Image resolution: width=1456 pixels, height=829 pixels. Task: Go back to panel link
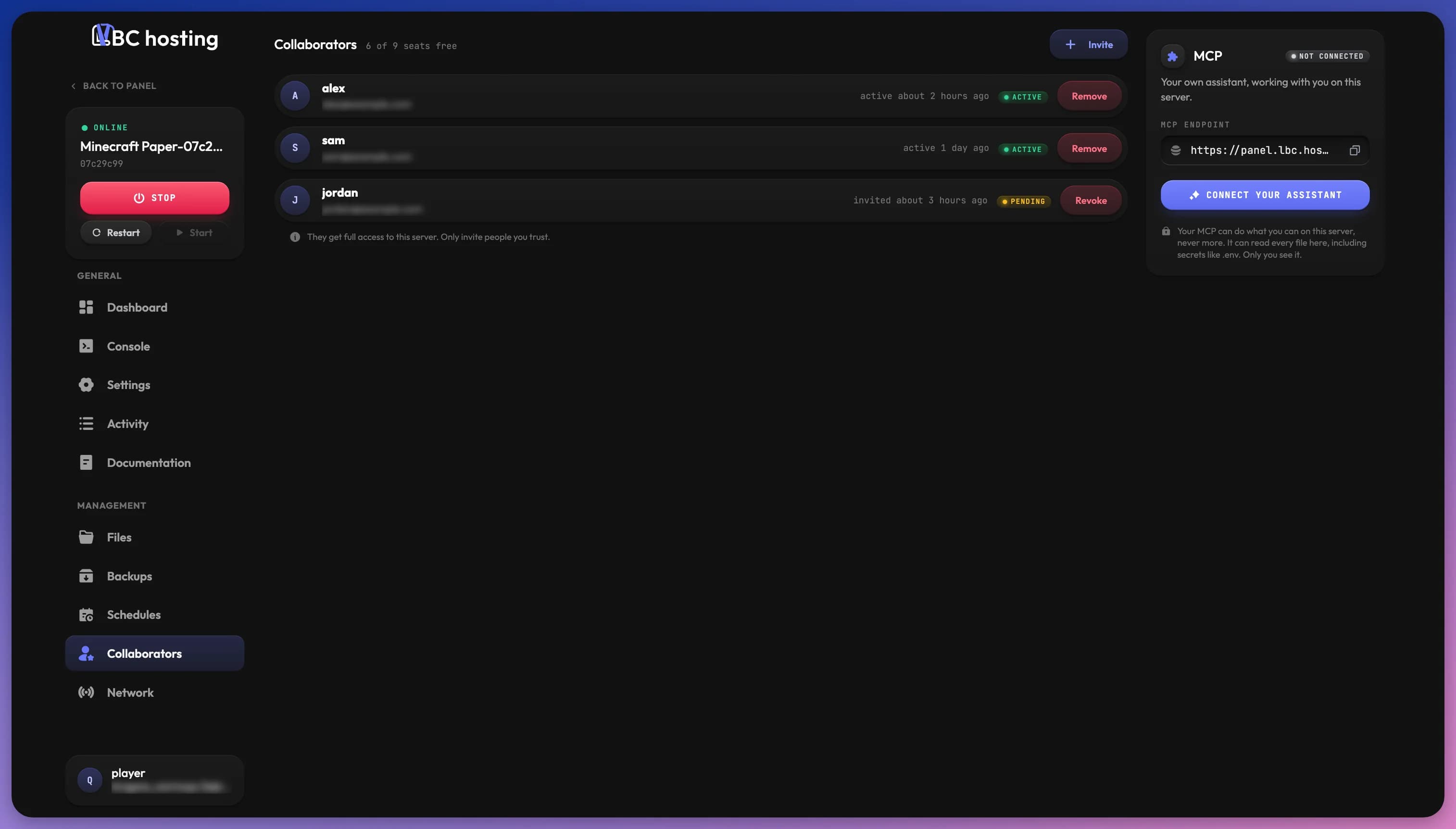(x=113, y=86)
